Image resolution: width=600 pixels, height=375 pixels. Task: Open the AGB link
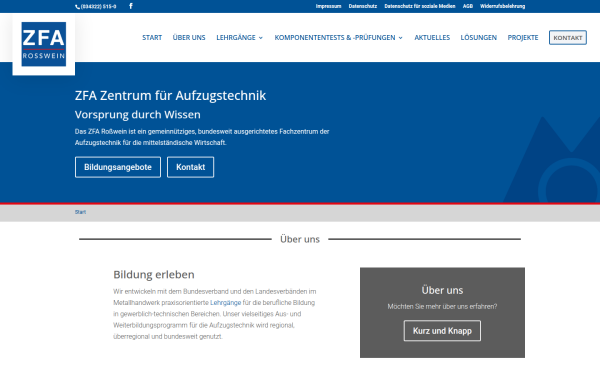[468, 6]
